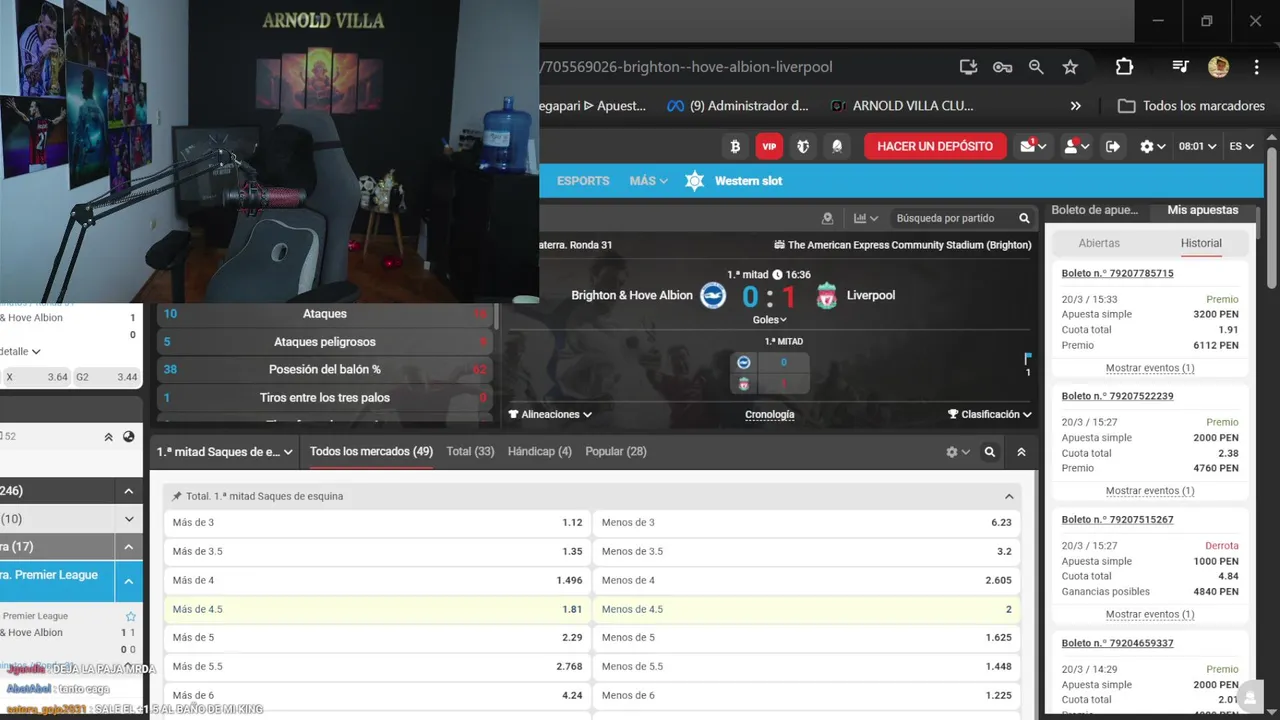Switch to Mis apuestas tab

(x=1202, y=210)
